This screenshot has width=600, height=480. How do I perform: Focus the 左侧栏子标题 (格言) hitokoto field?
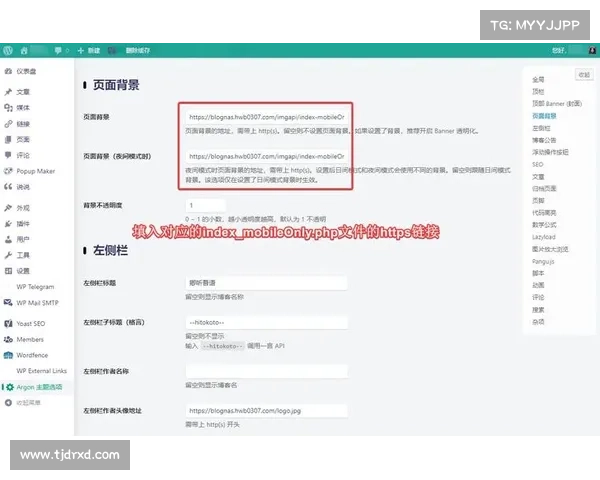[267, 322]
